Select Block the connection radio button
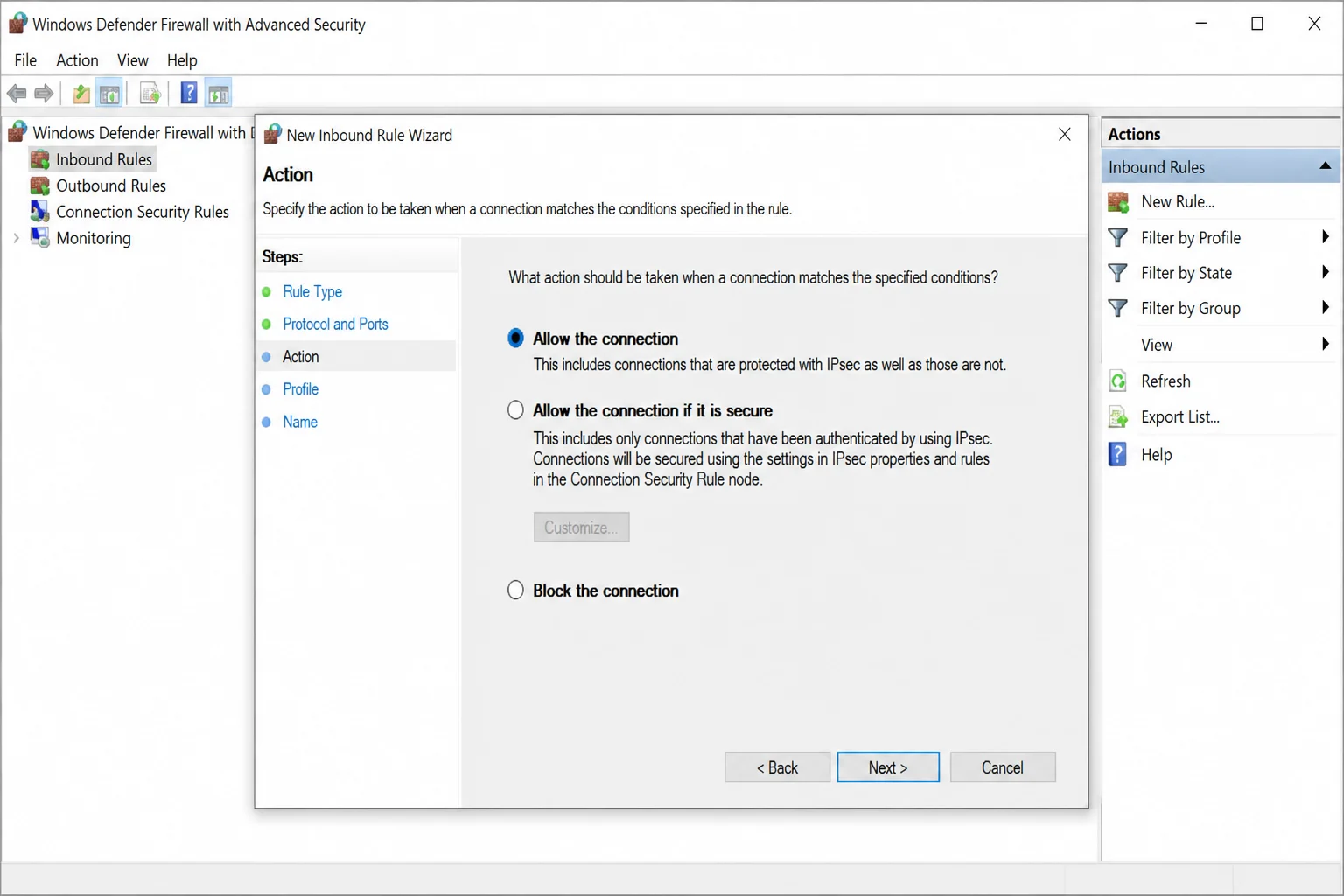This screenshot has height=896, width=1344. click(516, 591)
